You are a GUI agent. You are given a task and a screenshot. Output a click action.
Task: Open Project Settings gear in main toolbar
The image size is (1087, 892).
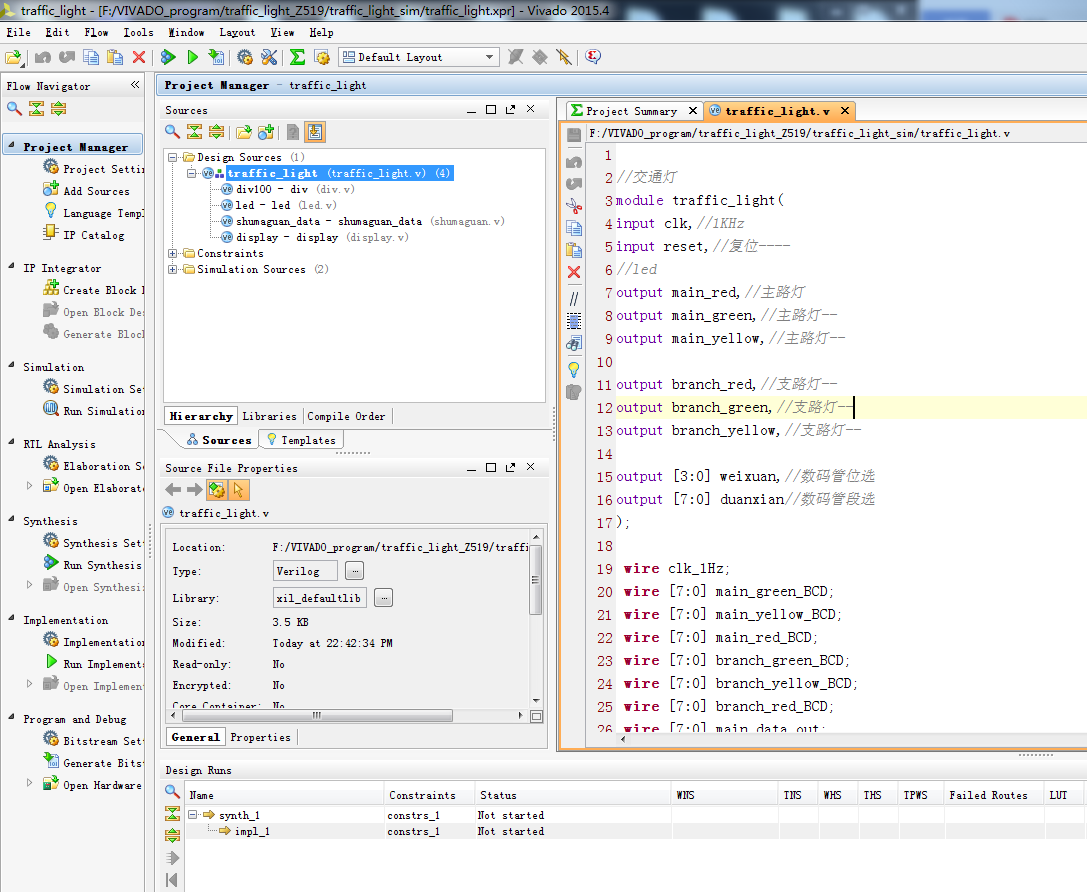pos(245,57)
